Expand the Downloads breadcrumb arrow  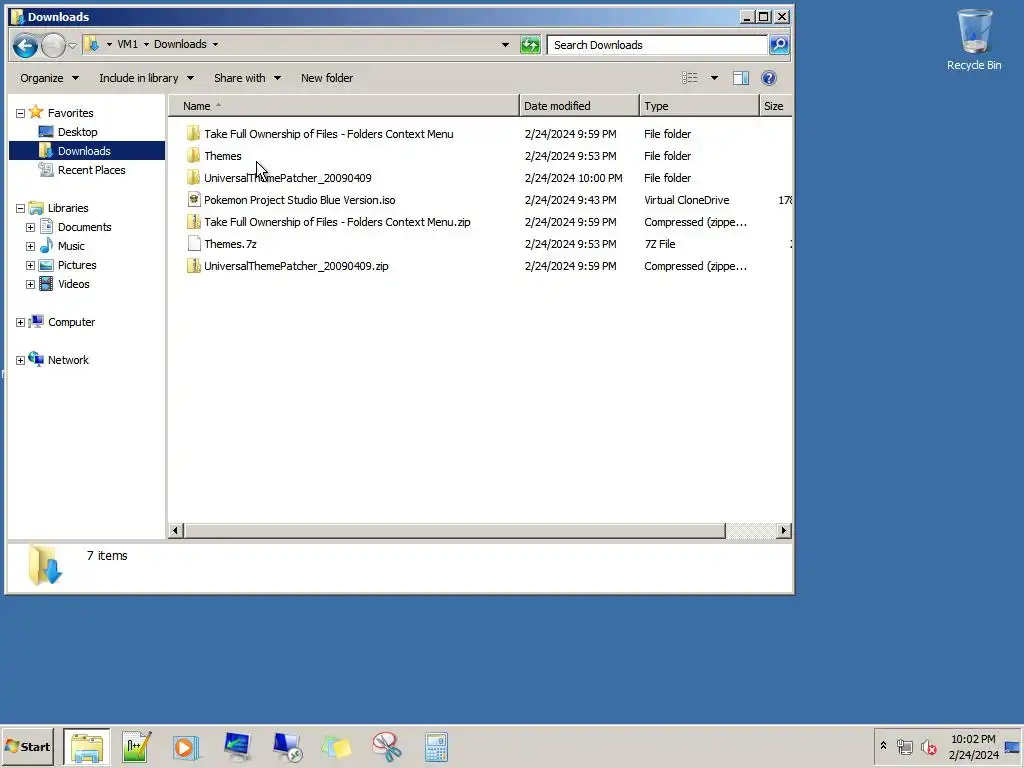pos(216,44)
